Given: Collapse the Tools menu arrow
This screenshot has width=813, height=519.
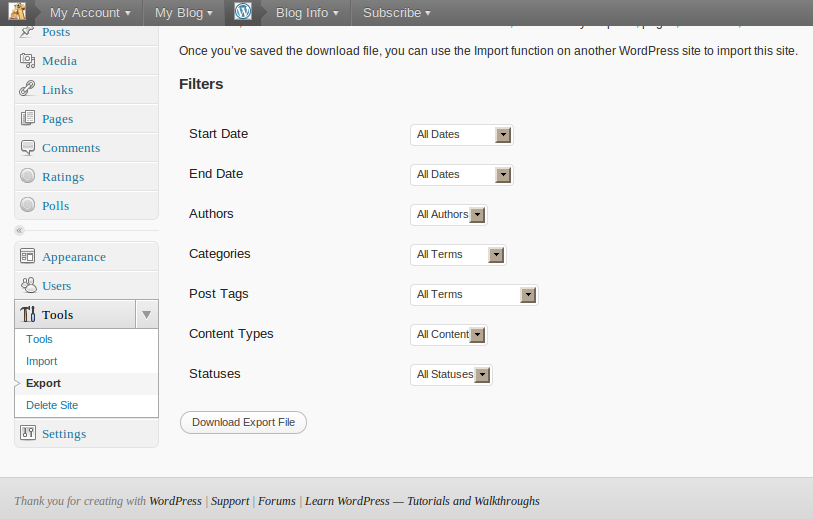Looking at the screenshot, I should pos(147,314).
